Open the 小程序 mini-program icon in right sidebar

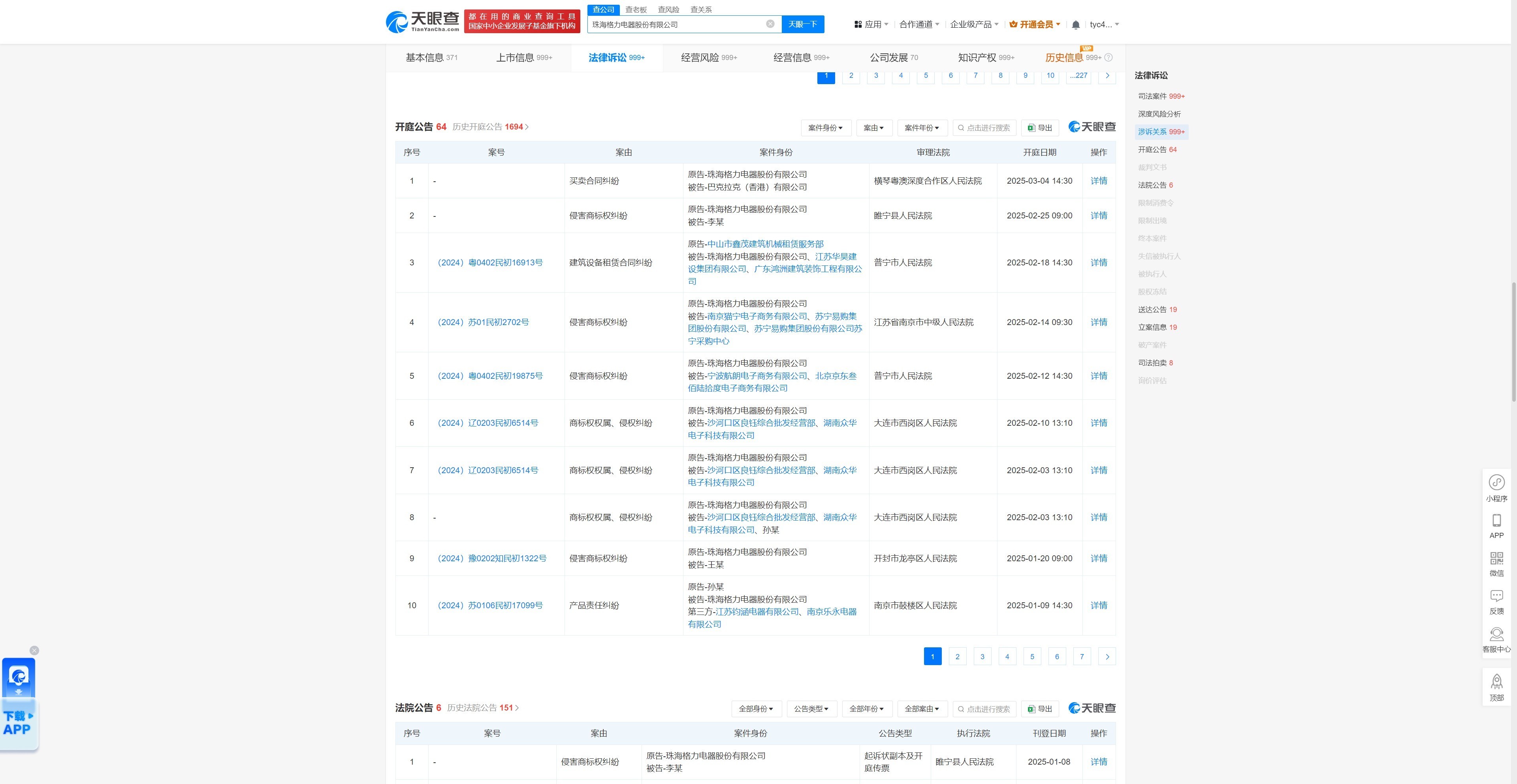click(1496, 483)
